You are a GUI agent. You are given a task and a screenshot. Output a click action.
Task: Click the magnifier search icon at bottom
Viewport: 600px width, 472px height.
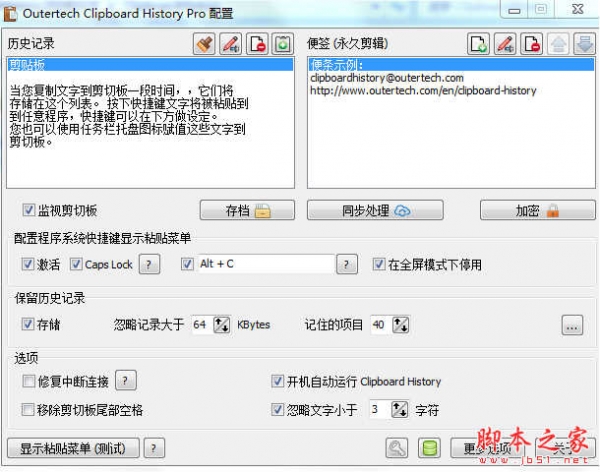click(x=396, y=448)
